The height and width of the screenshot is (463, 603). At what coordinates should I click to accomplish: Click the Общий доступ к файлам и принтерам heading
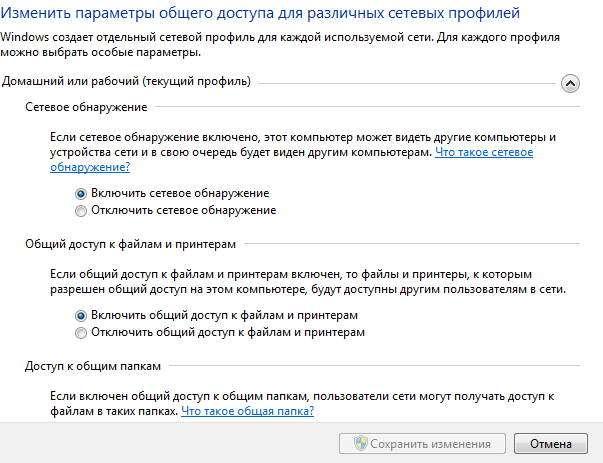pos(130,244)
